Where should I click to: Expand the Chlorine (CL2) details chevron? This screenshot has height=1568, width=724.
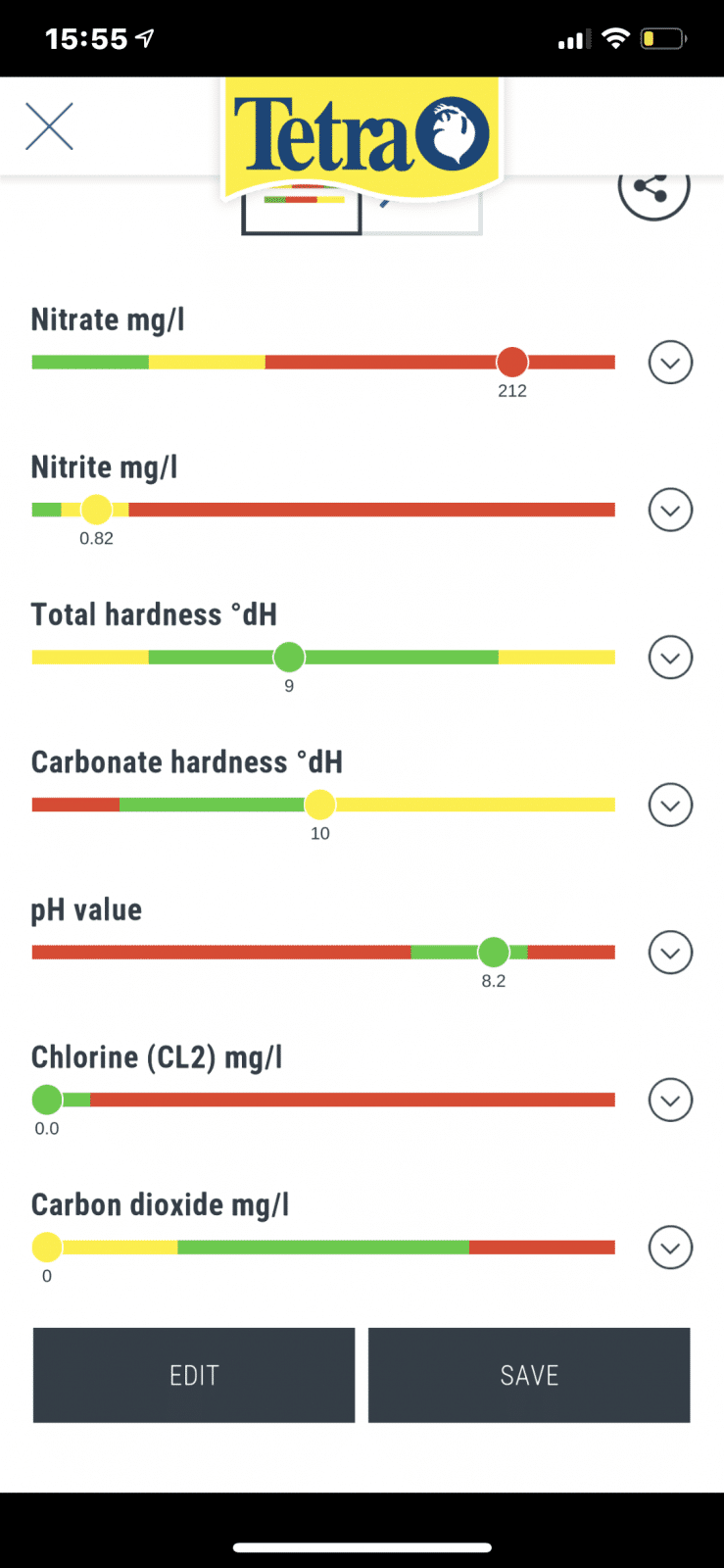(x=670, y=1100)
